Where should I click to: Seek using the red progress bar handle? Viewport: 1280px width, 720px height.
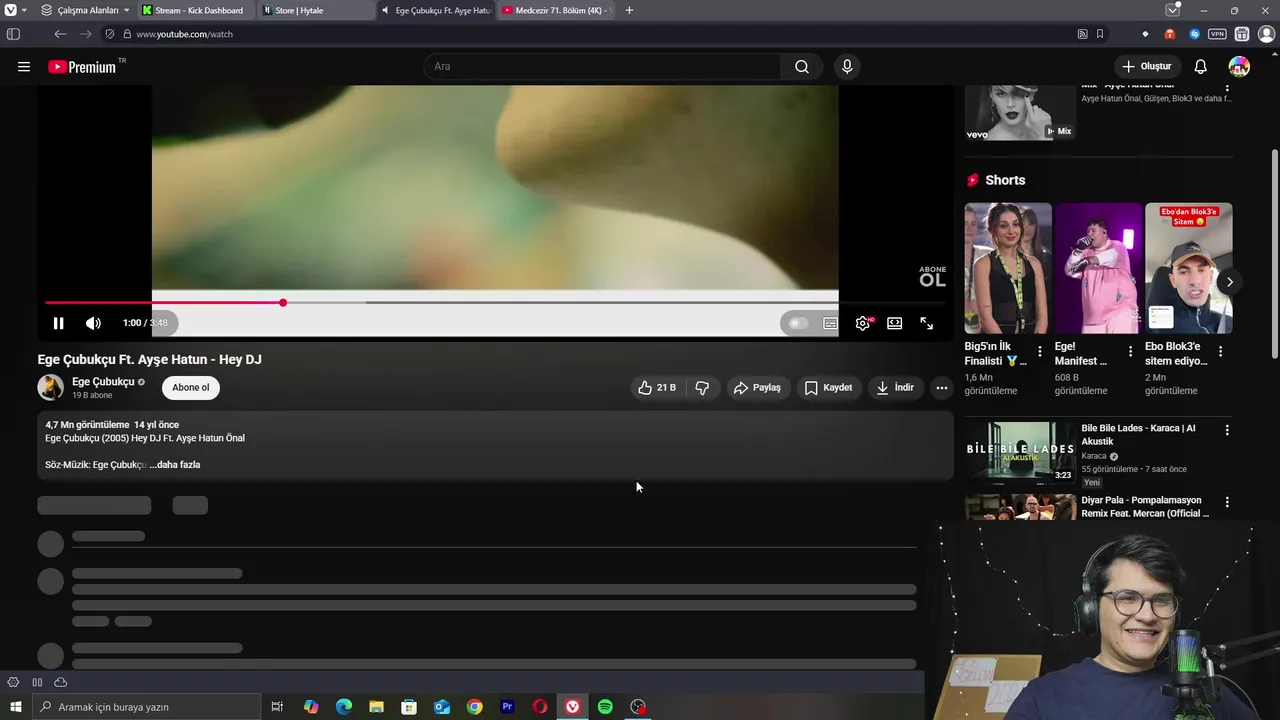coord(283,302)
